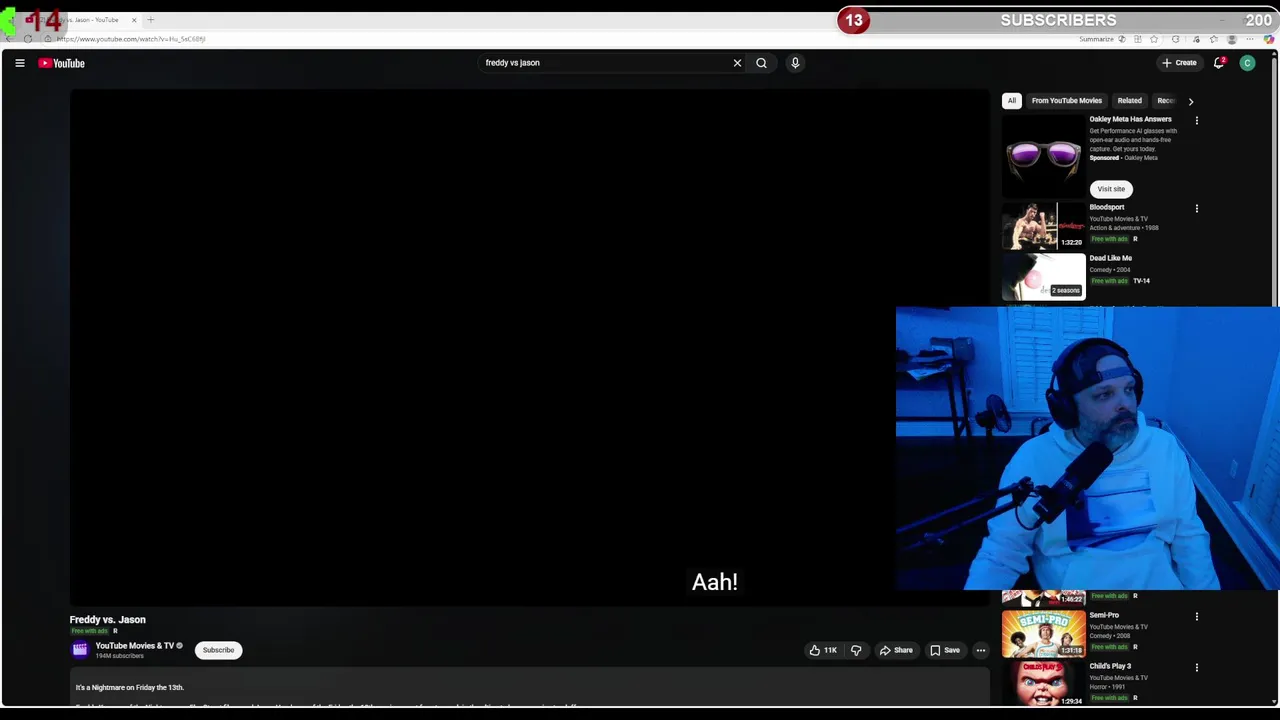The width and height of the screenshot is (1280, 720).
Task: Open options menu for Semi-Pro
Action: 1196,616
